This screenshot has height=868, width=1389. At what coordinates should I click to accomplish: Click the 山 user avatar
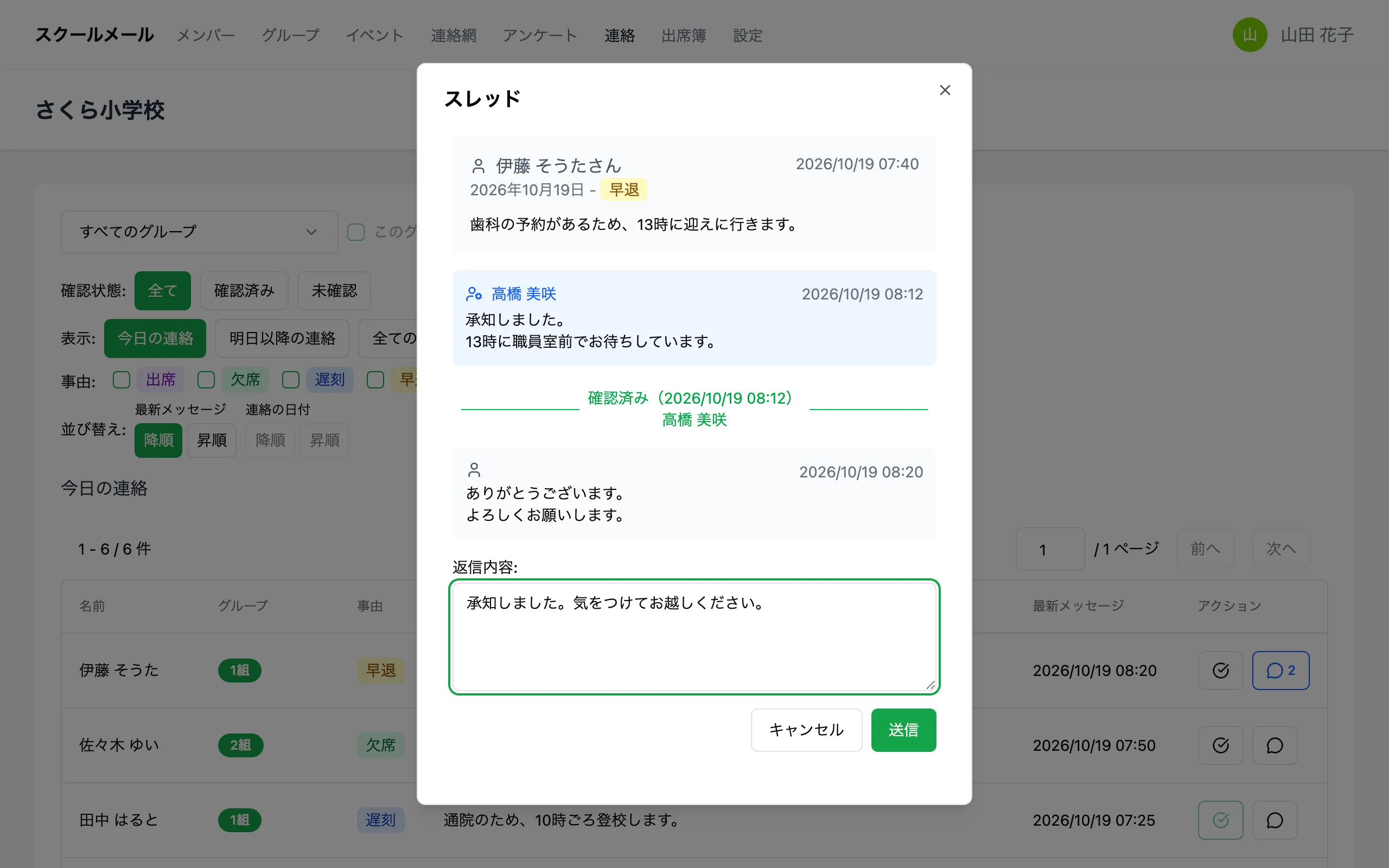point(1250,35)
